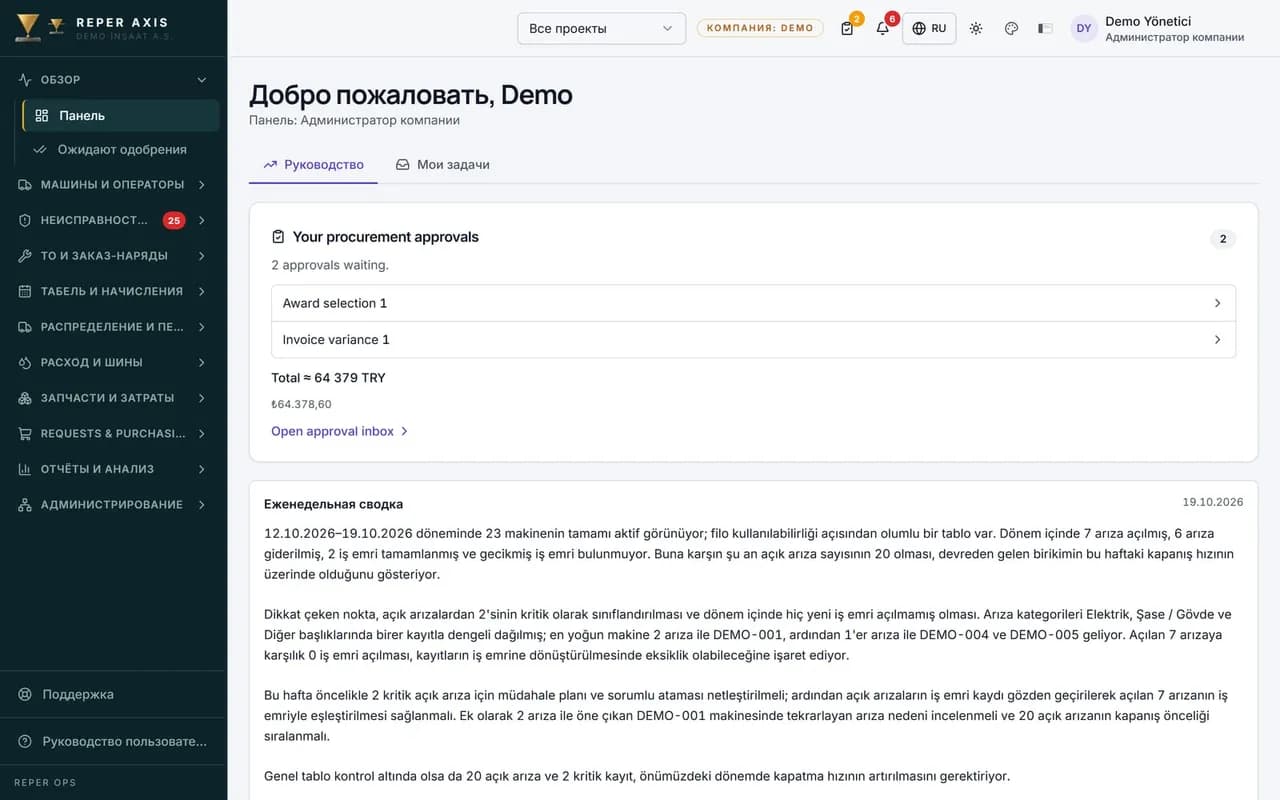Open the Award selection 1 row
The height and width of the screenshot is (800, 1280).
[x=753, y=303]
